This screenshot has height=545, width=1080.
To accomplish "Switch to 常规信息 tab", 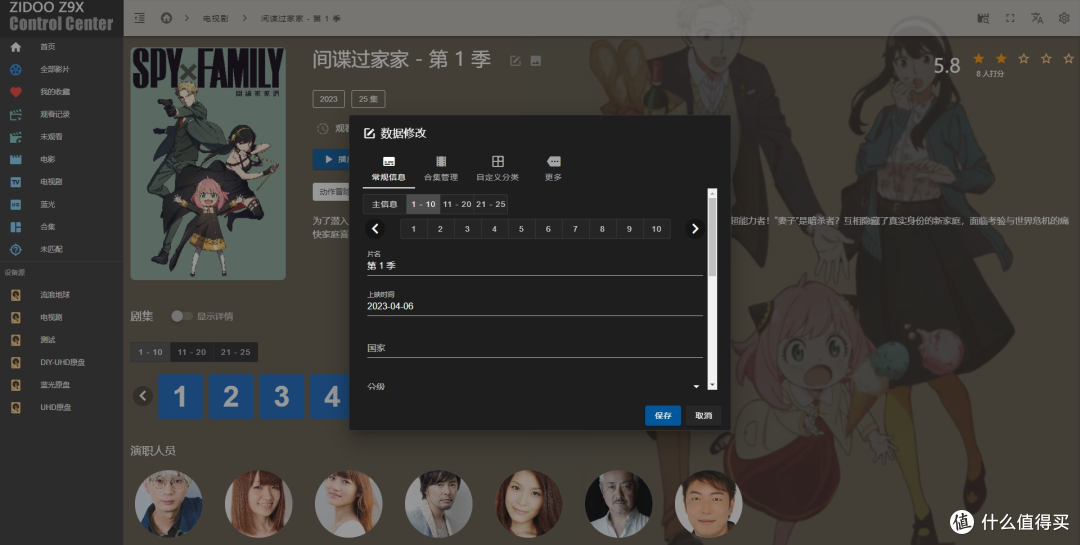I will point(388,168).
